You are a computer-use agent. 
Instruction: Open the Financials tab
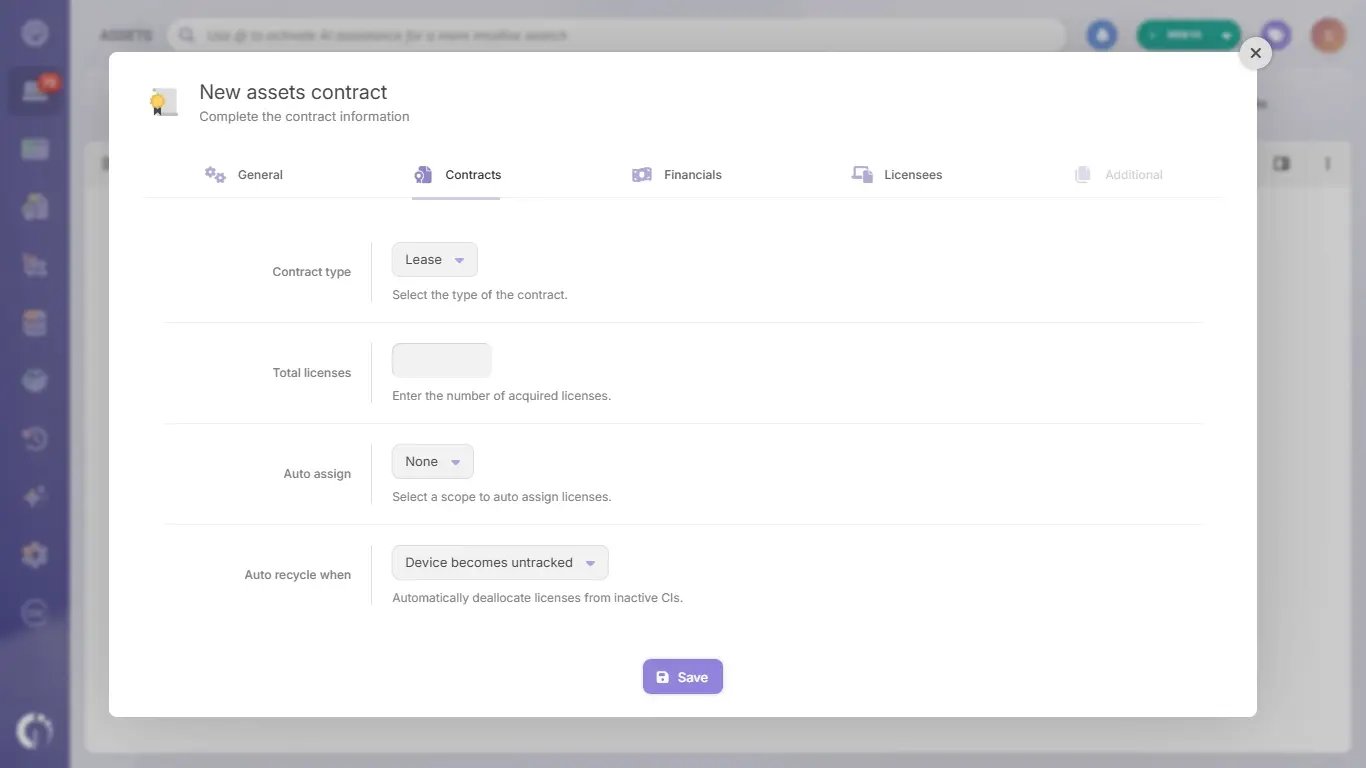point(676,174)
